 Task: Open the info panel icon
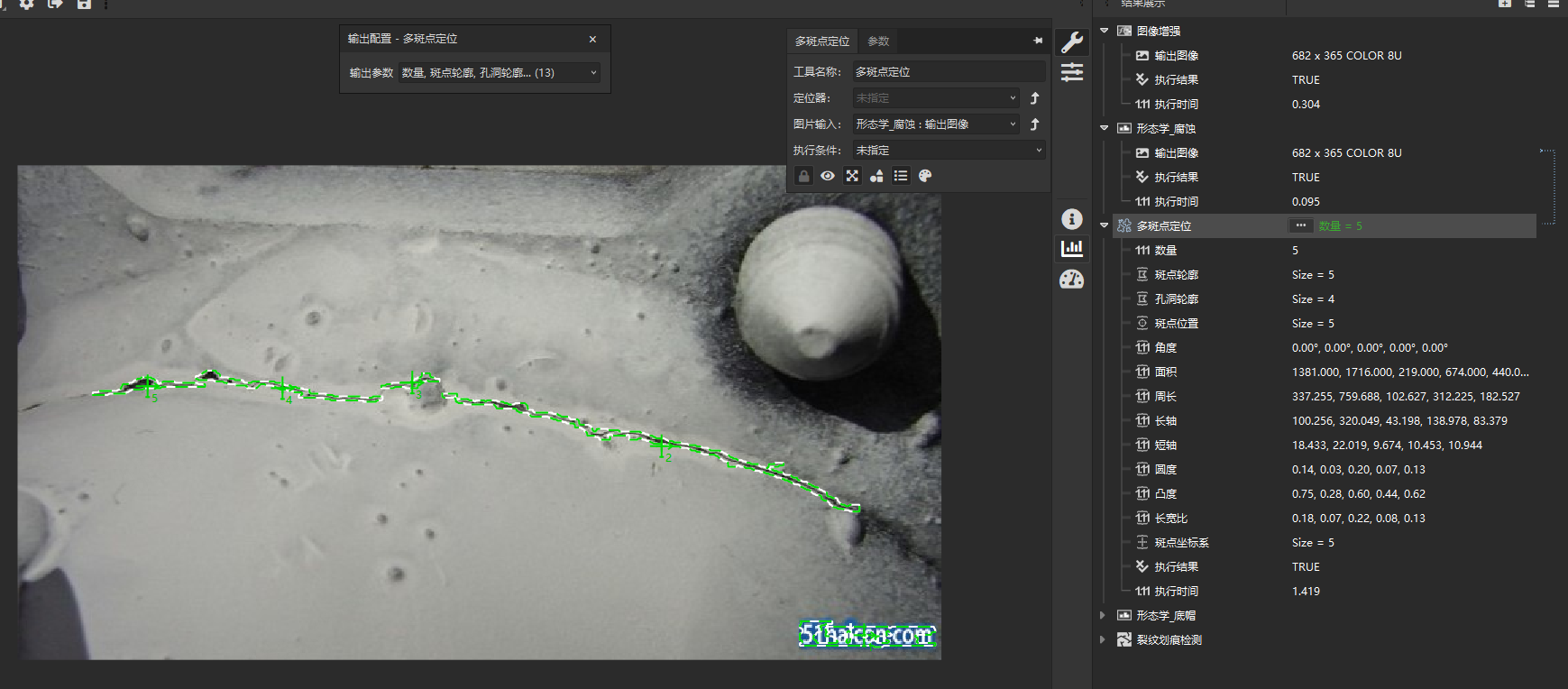[1071, 219]
